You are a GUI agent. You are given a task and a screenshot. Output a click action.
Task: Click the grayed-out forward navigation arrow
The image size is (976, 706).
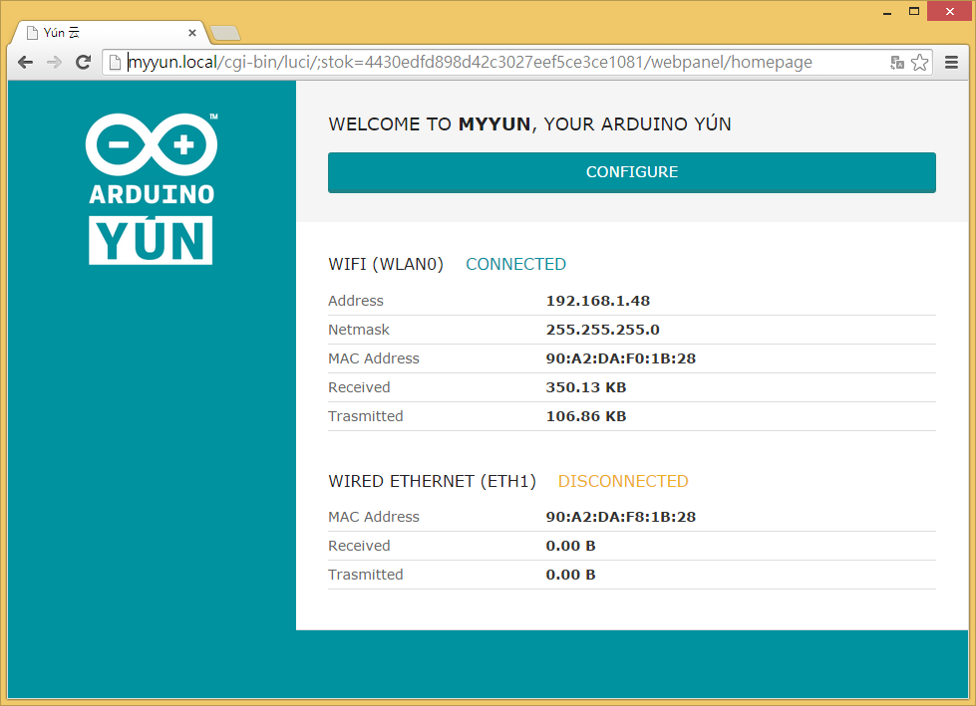pos(53,62)
